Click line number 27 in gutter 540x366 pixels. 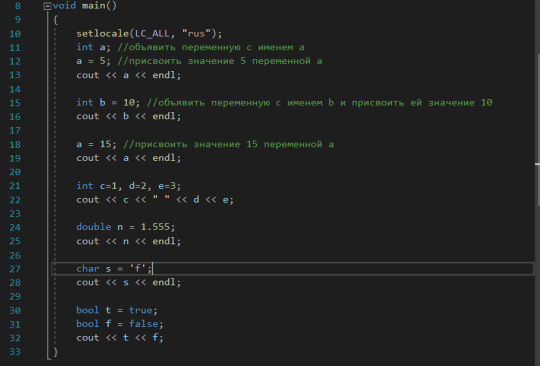[15, 269]
